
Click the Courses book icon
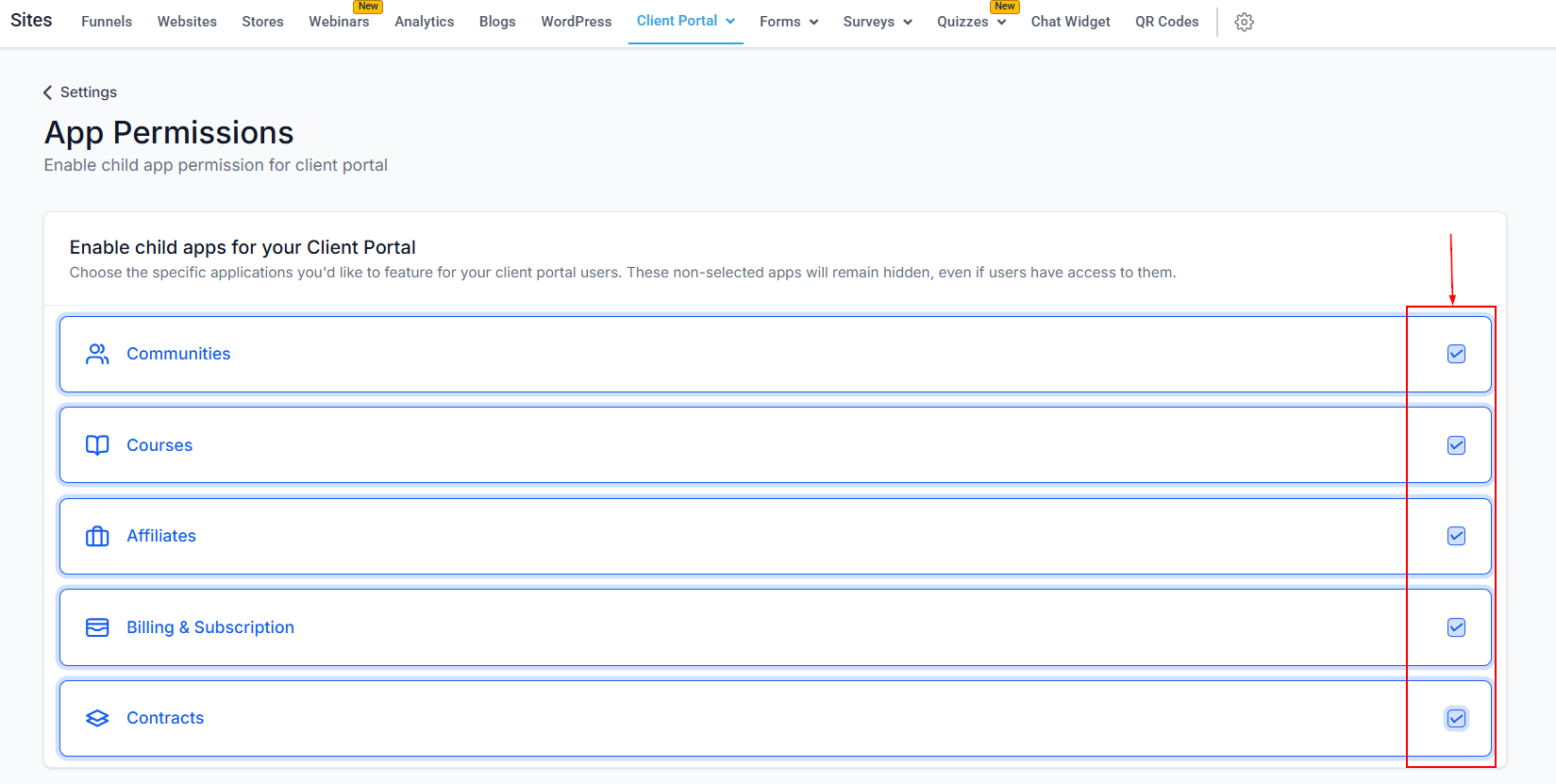pos(97,445)
